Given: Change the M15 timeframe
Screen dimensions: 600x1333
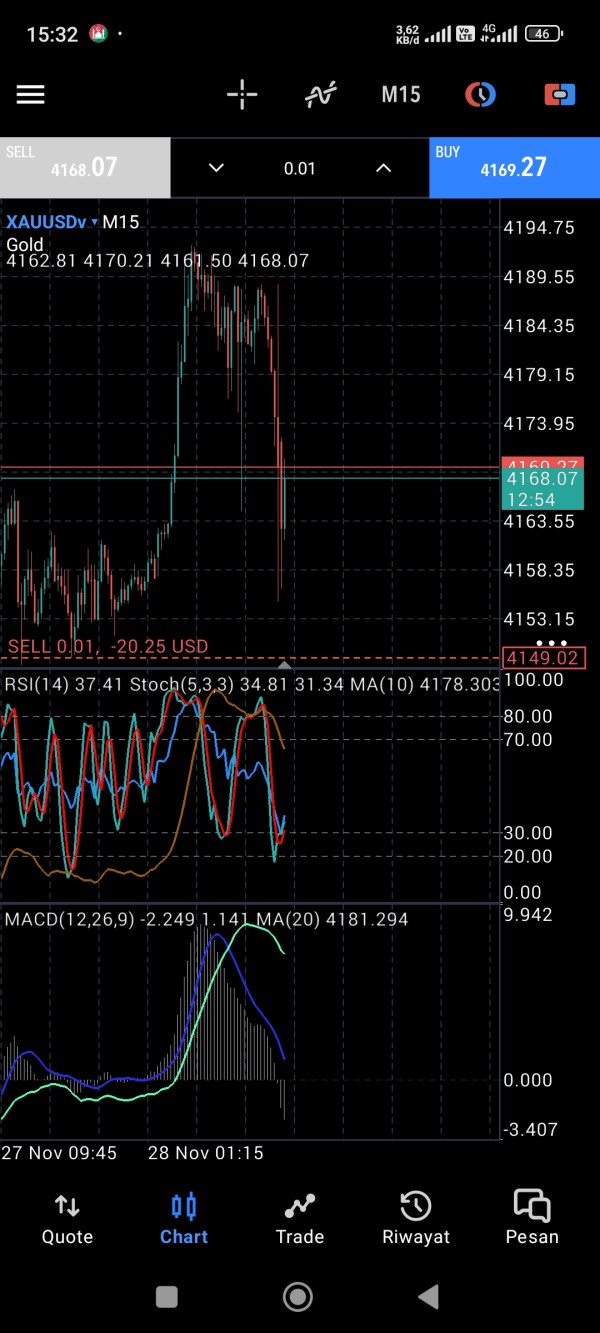Looking at the screenshot, I should tap(401, 95).
